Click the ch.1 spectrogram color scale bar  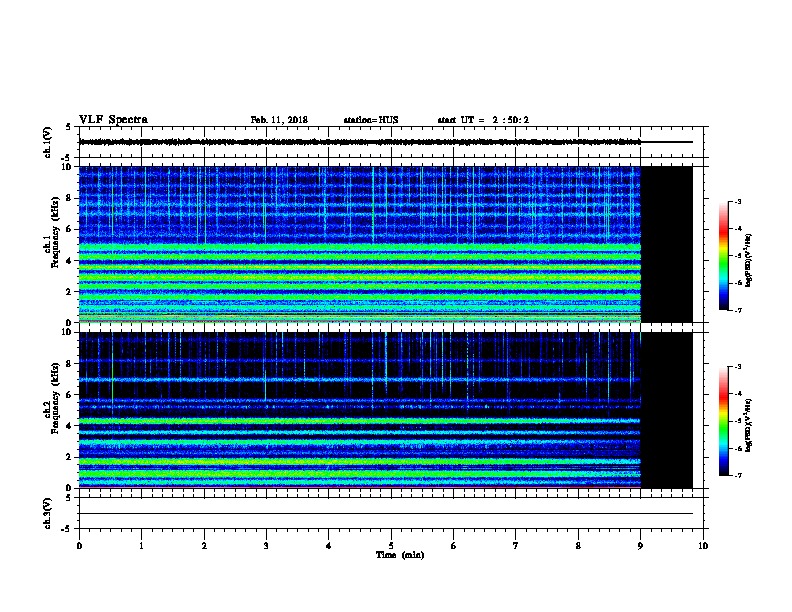(x=724, y=256)
